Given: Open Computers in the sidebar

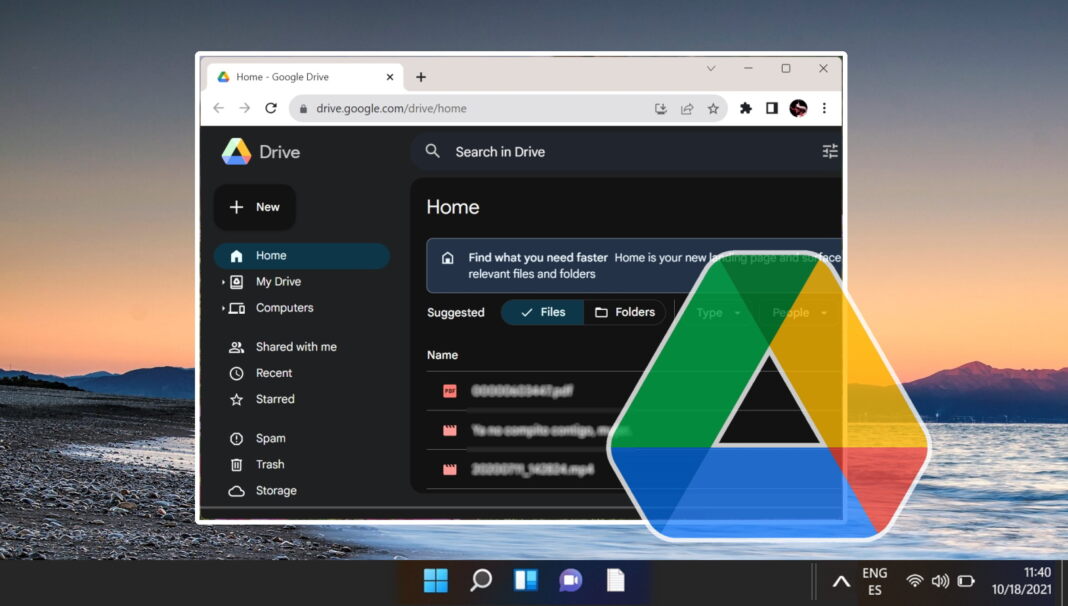Looking at the screenshot, I should click(x=284, y=308).
